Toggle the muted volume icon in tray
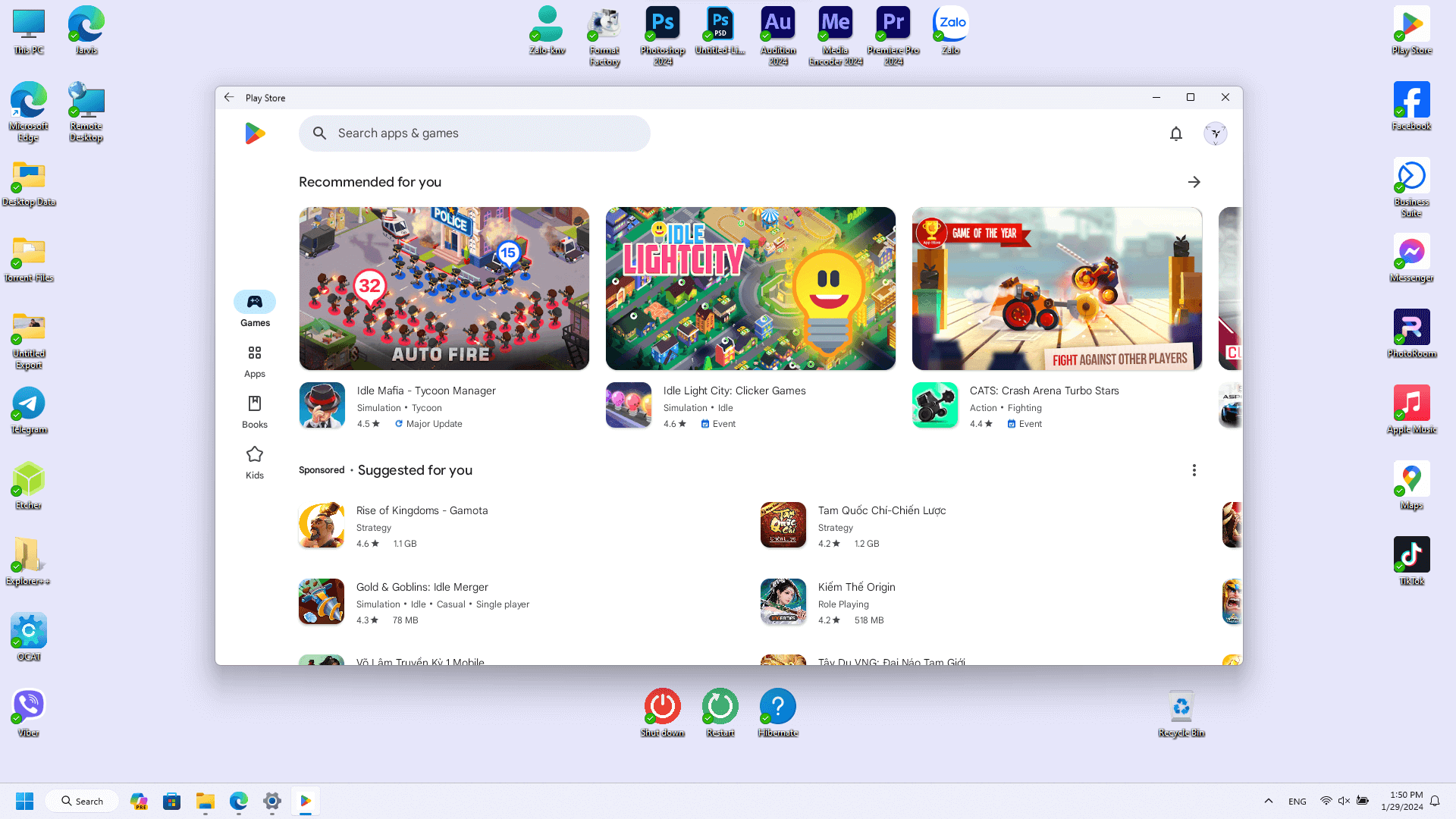 [1344, 801]
